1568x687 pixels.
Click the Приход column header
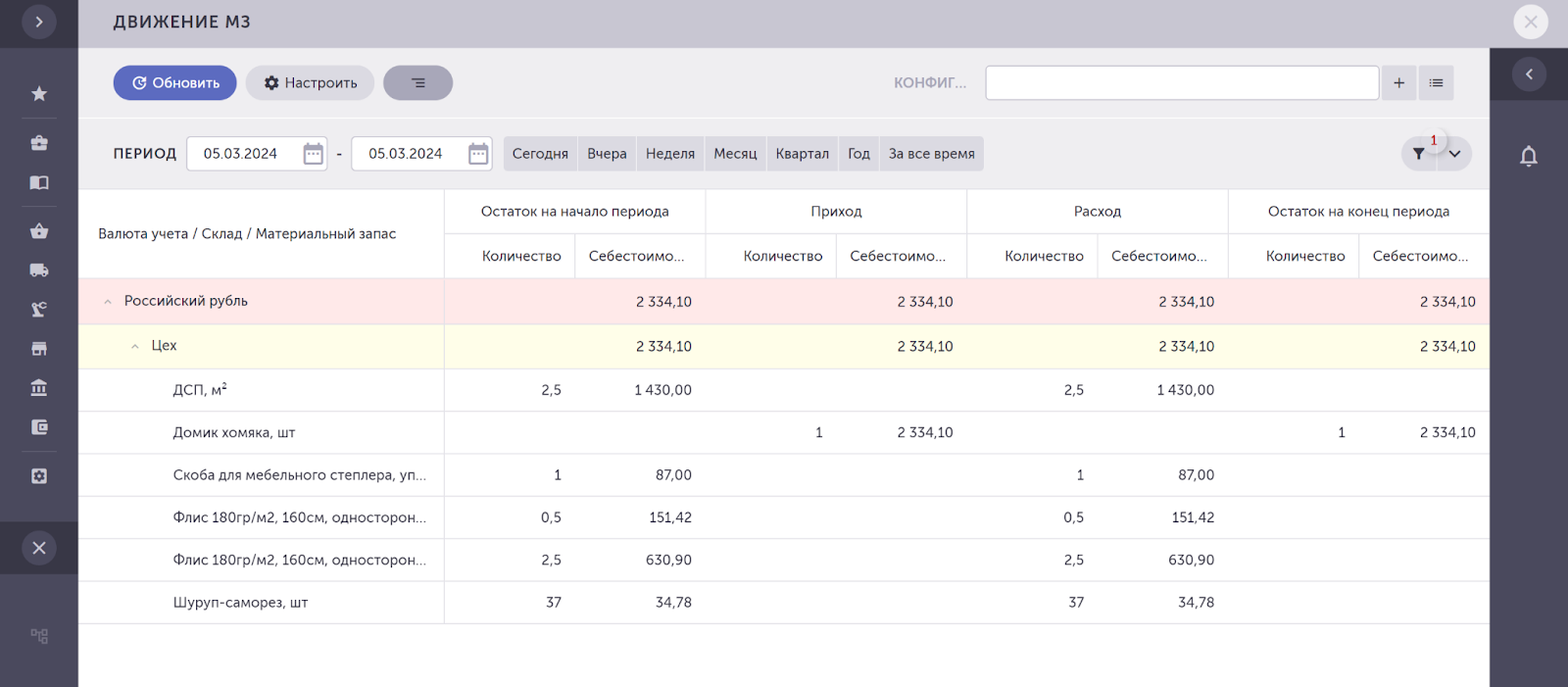pyautogui.click(x=836, y=212)
